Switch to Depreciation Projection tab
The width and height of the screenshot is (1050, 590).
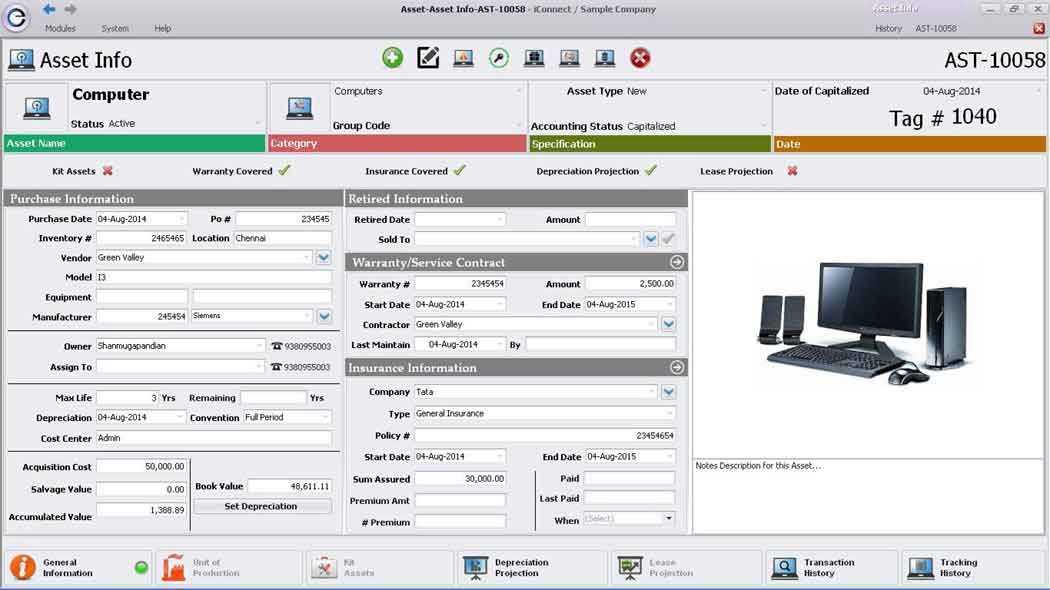click(532, 568)
